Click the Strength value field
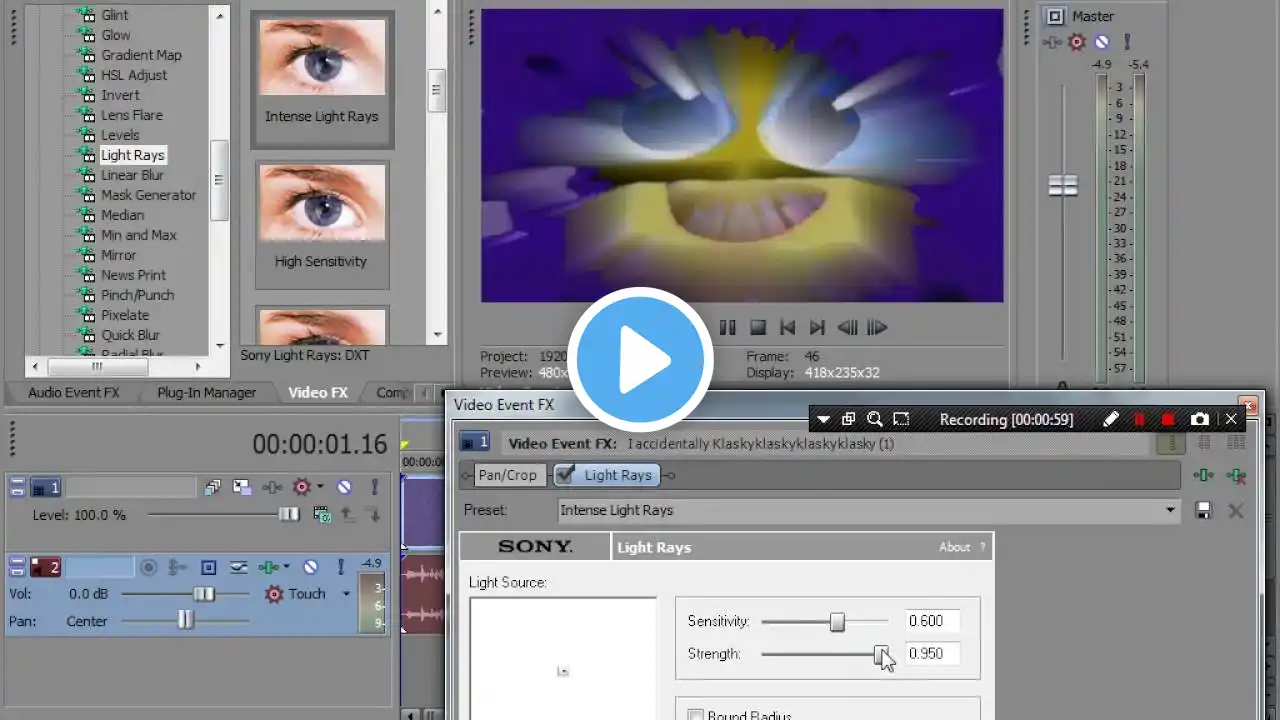 (x=932, y=654)
